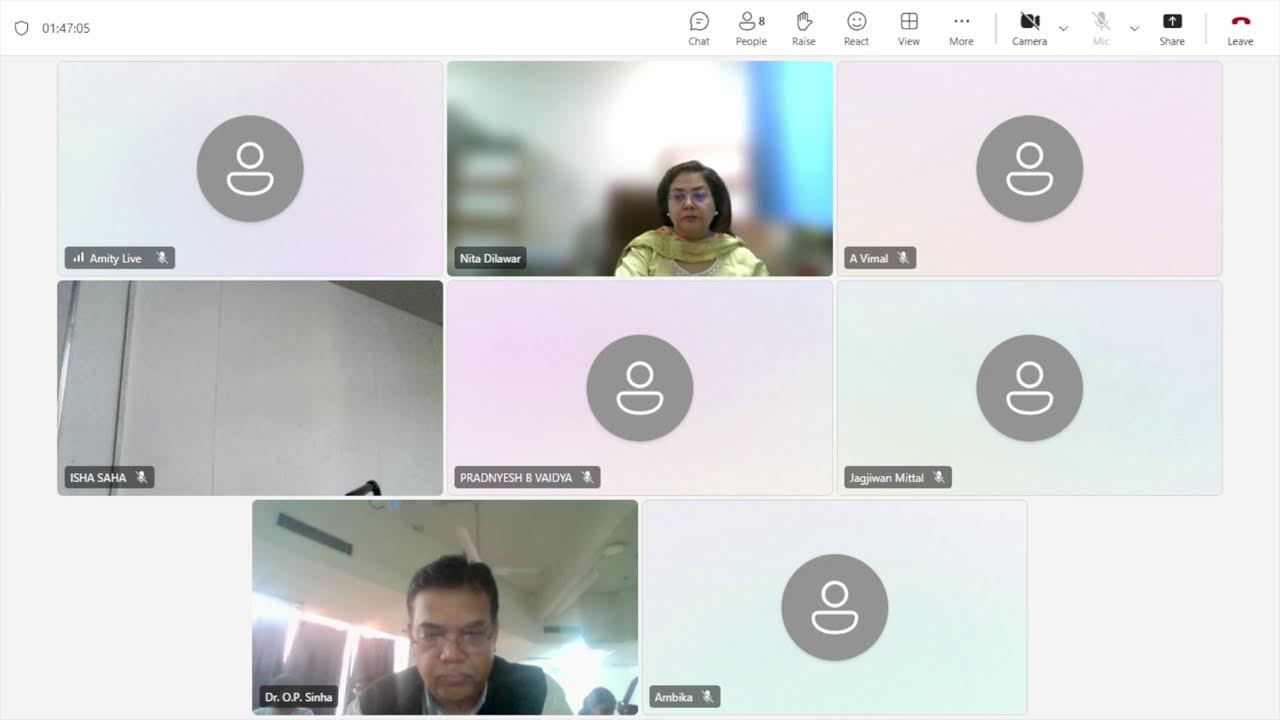
Task: Select PRADNYESH B VAIDYA's tile
Action: [x=640, y=388]
